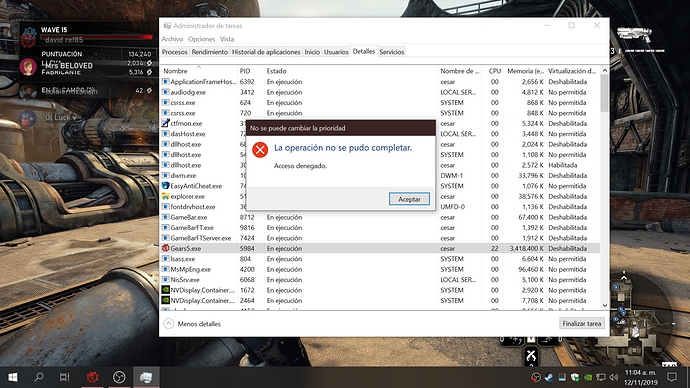The height and width of the screenshot is (388, 690).
Task: Switch to OBS Studio taskbar icon
Action: [x=119, y=377]
